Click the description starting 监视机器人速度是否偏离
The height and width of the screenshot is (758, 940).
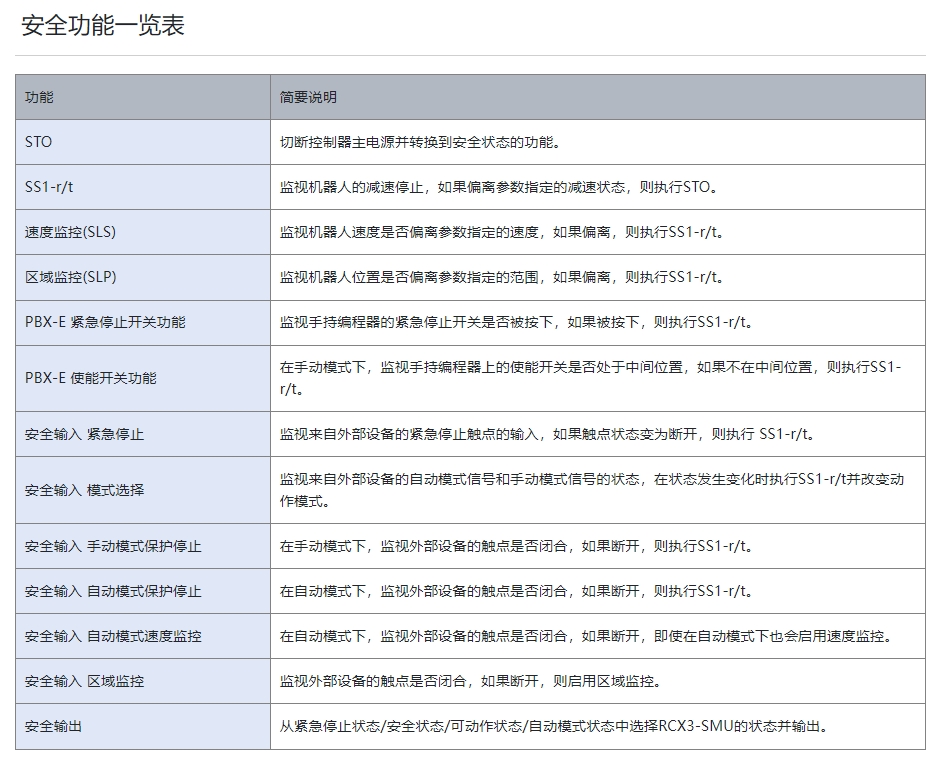pos(598,232)
